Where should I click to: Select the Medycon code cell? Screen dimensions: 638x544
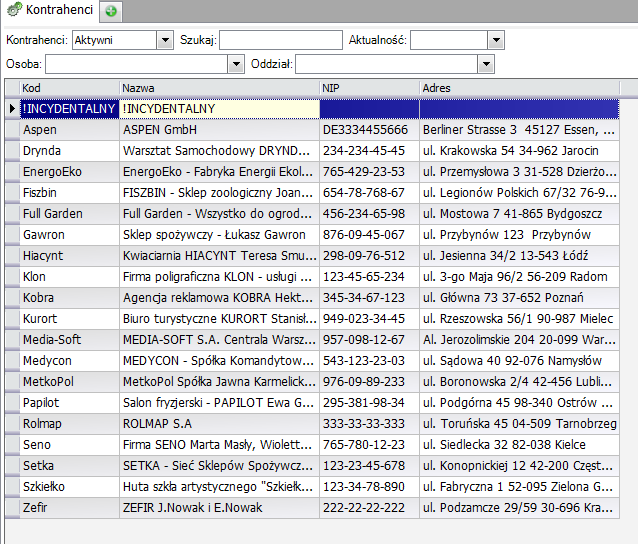(x=69, y=361)
